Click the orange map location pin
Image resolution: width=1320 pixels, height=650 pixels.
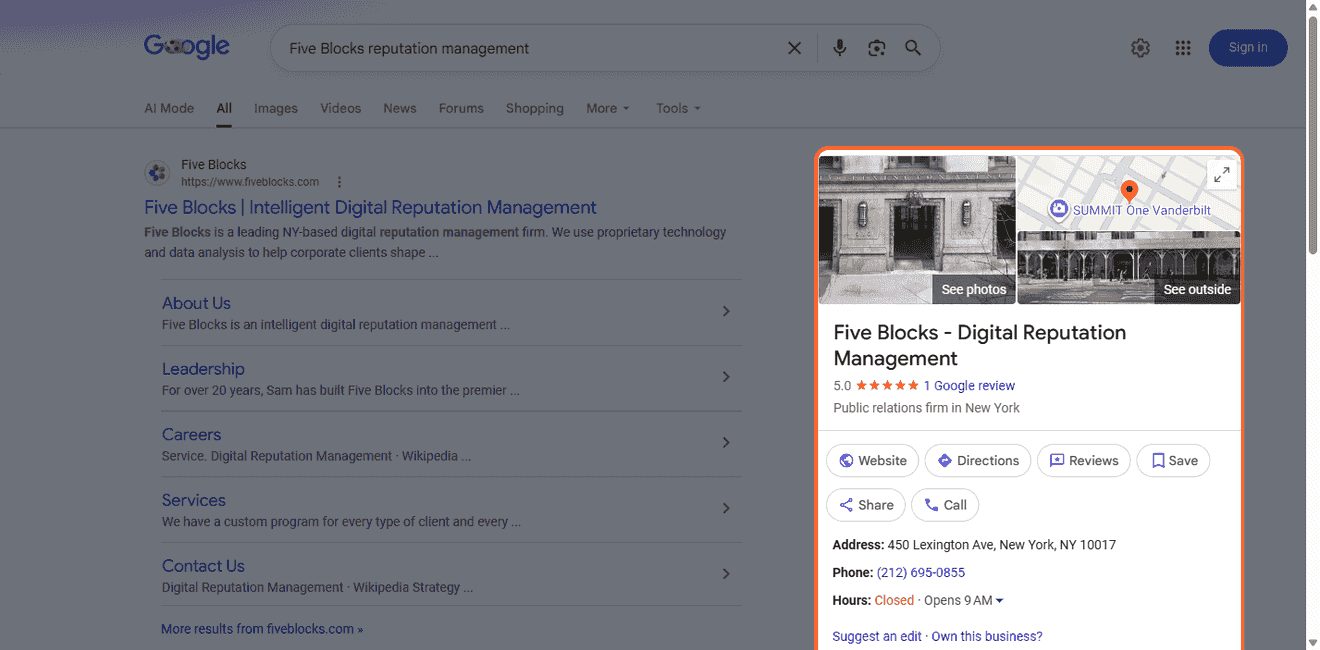point(1129,191)
